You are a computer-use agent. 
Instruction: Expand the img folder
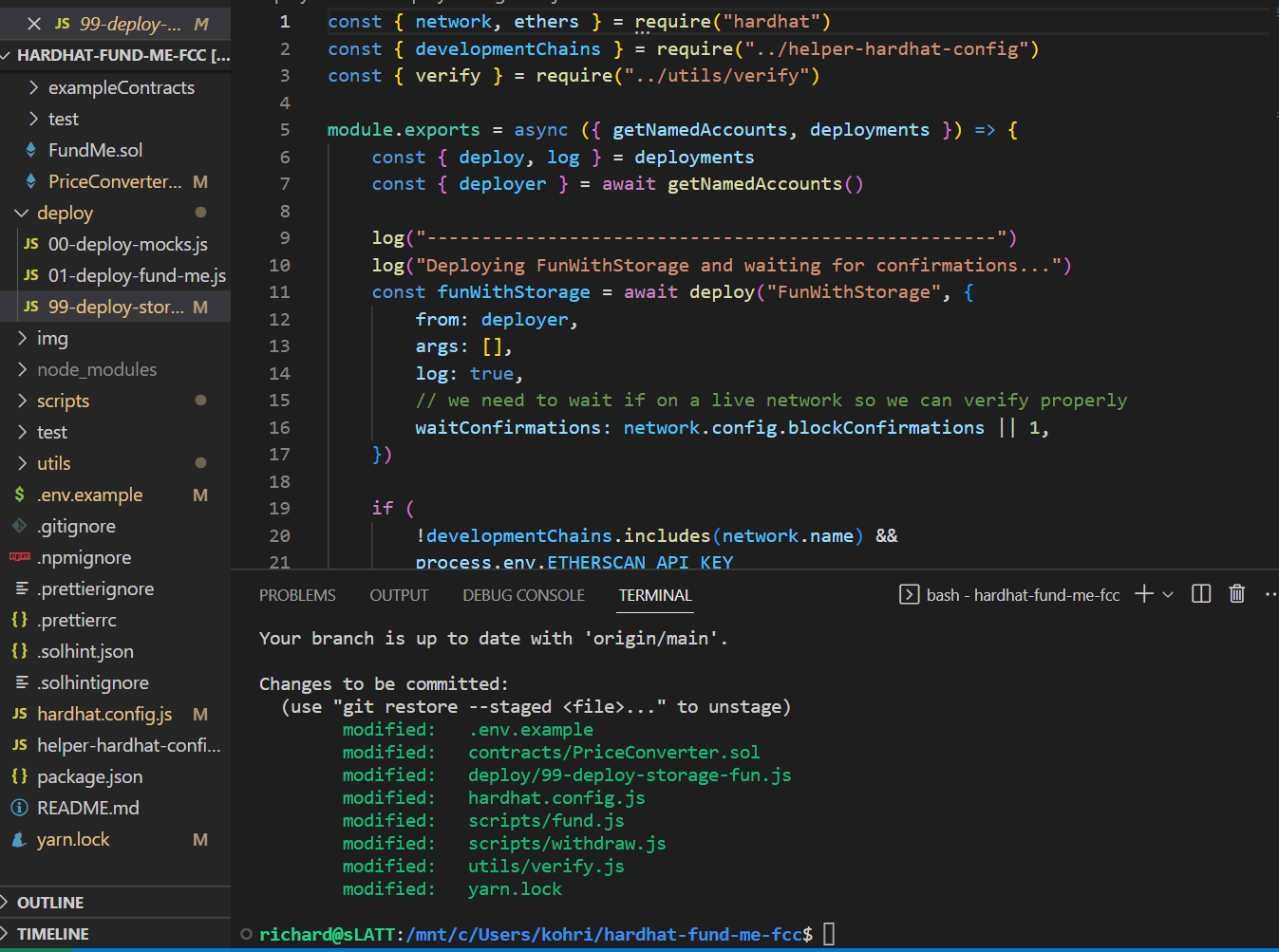tap(115, 338)
